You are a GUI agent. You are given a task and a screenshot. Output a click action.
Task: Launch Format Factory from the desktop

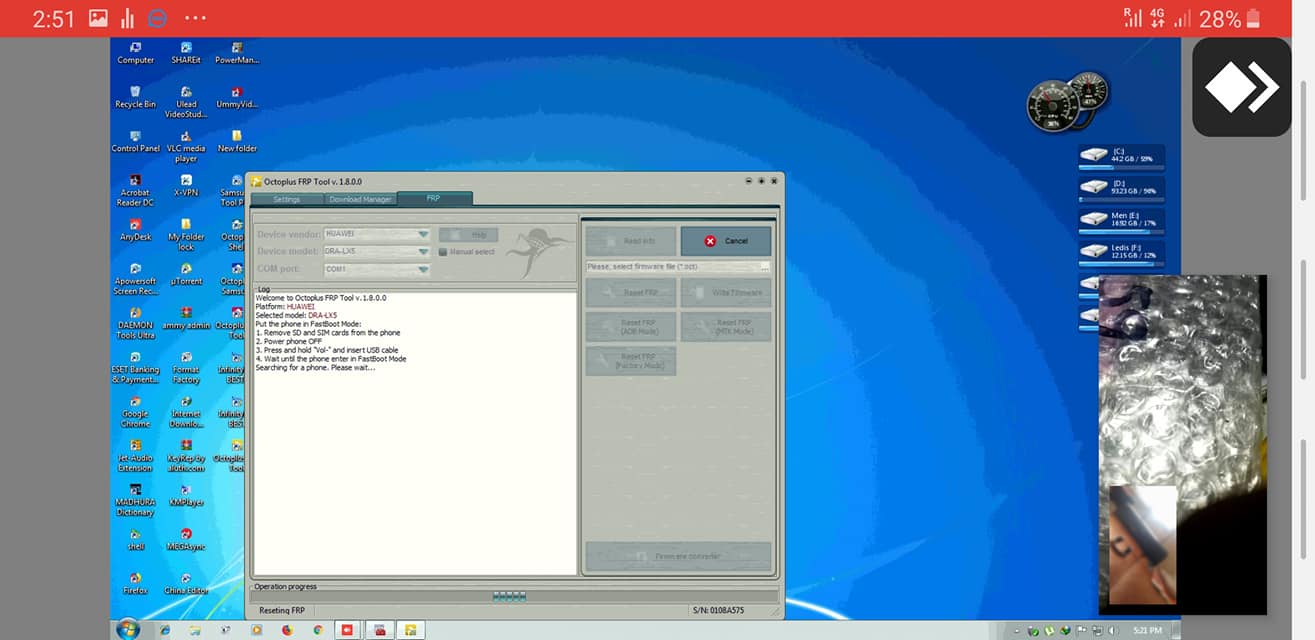(186, 367)
